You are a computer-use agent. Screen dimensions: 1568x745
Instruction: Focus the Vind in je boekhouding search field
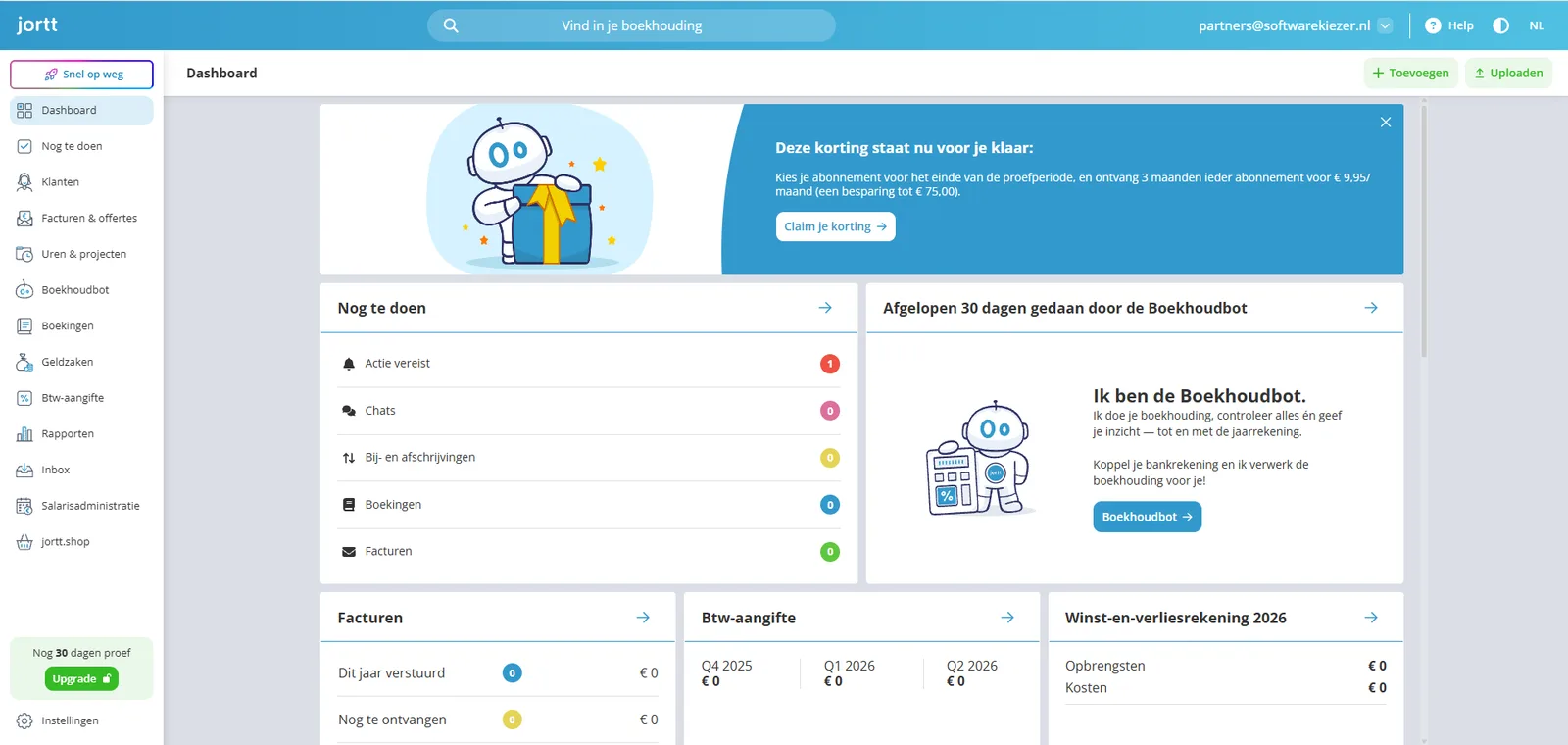pyautogui.click(x=631, y=25)
